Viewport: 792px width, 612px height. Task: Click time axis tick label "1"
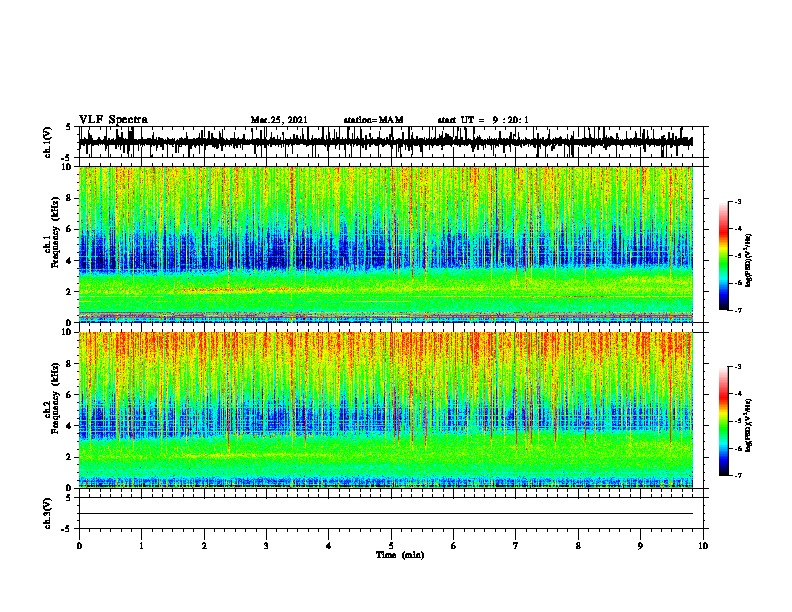click(141, 546)
